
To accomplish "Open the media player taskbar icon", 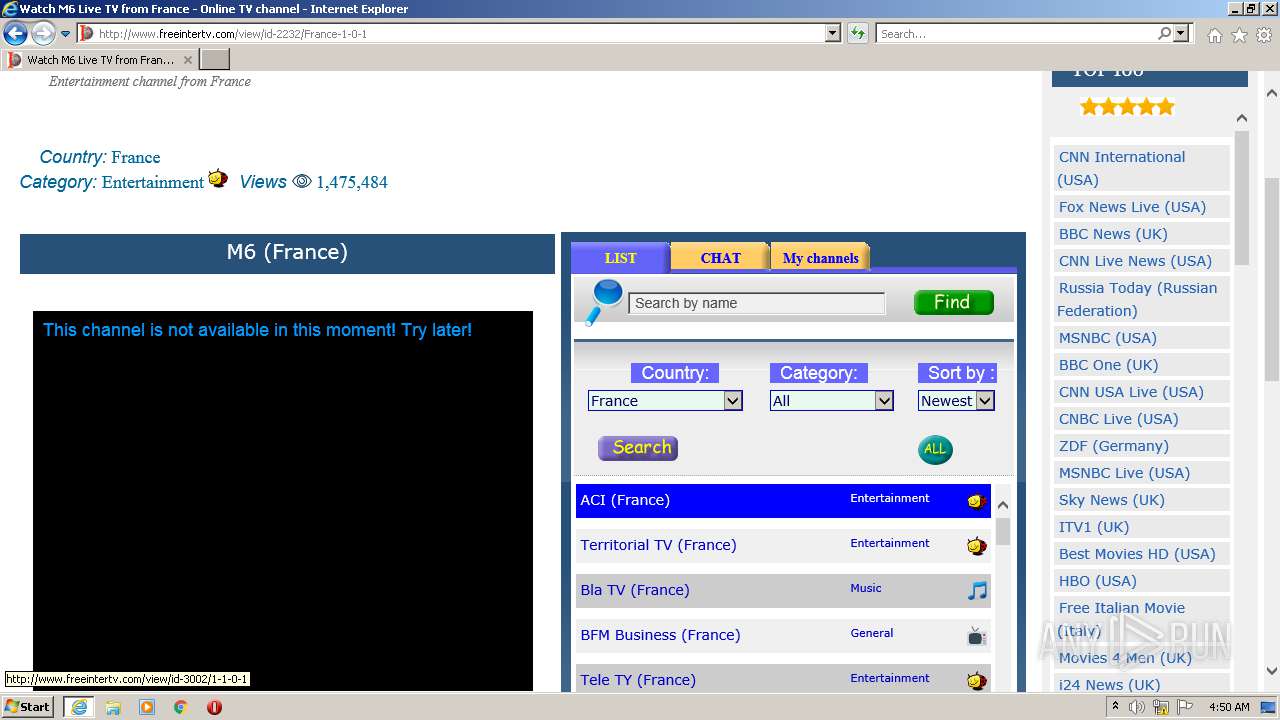I will 147,707.
